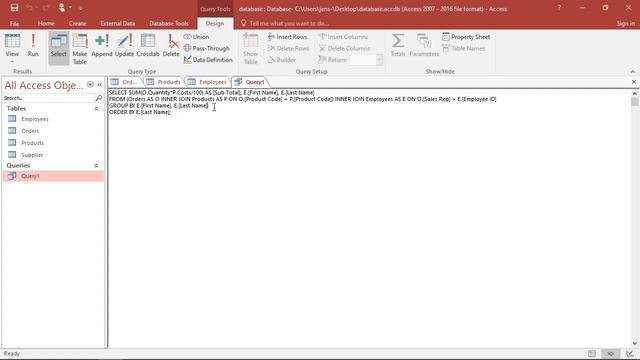
Task: Open the File menu tab
Action: click(x=14, y=23)
